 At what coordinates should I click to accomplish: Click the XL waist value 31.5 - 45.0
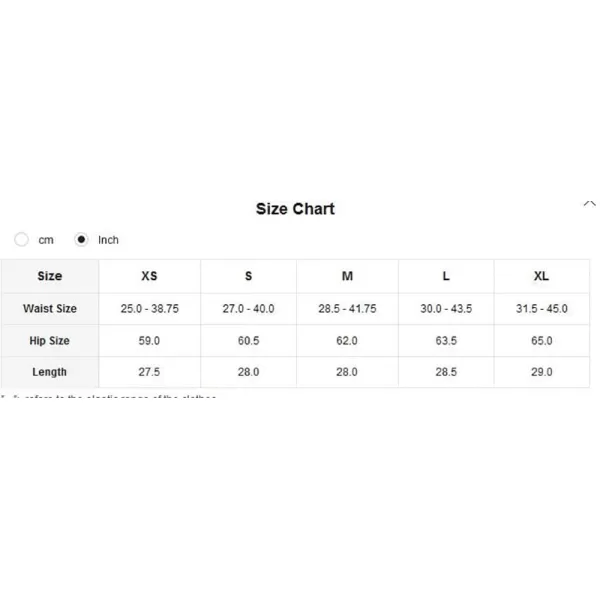tap(541, 308)
